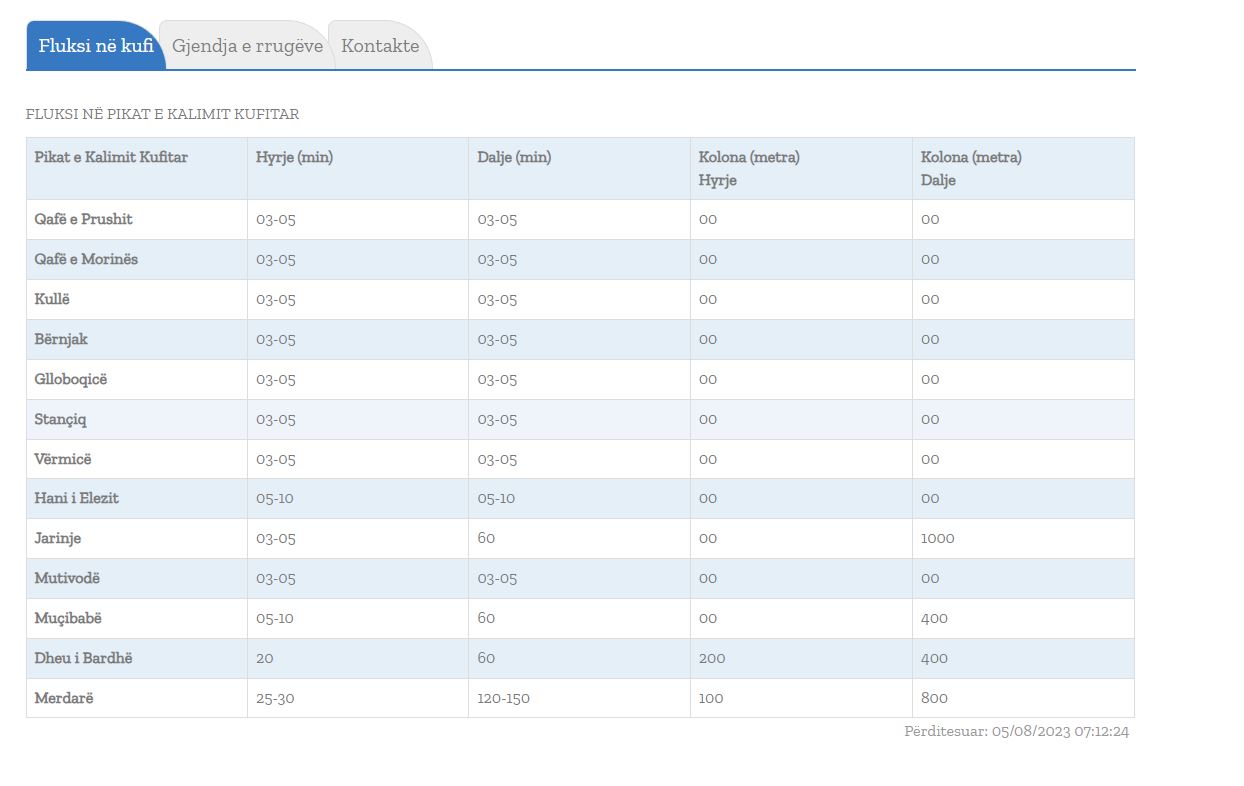This screenshot has width=1244, height=786.
Task: Select the Jarinje row name
Action: [57, 538]
